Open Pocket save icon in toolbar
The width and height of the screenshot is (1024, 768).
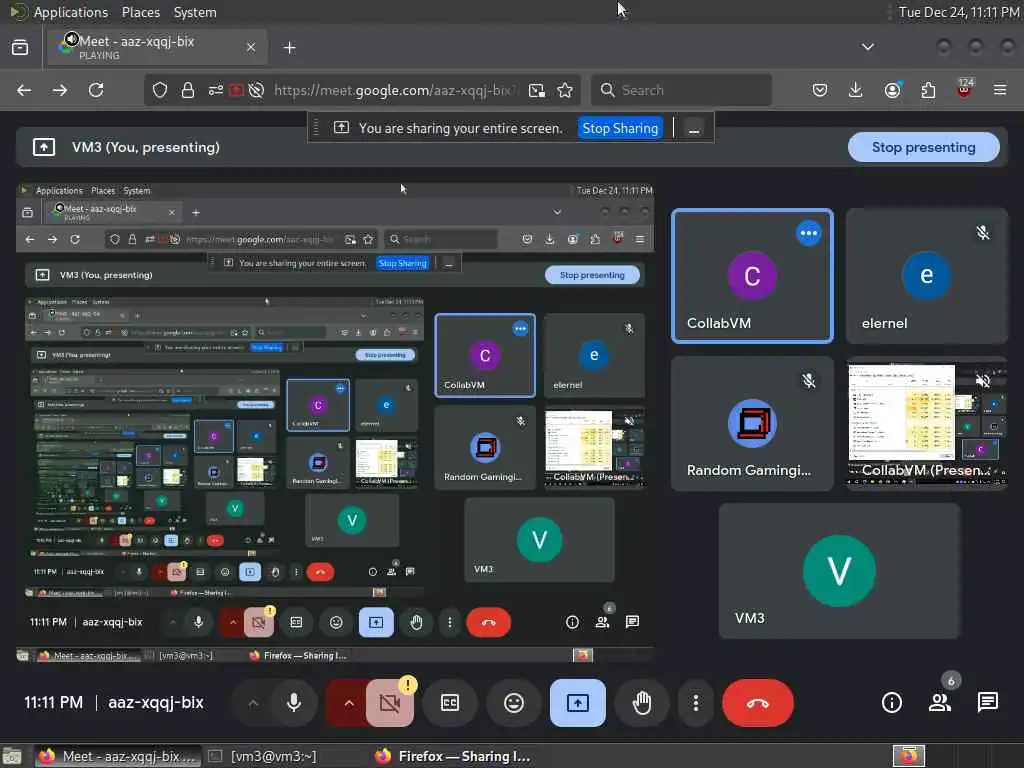[x=820, y=90]
